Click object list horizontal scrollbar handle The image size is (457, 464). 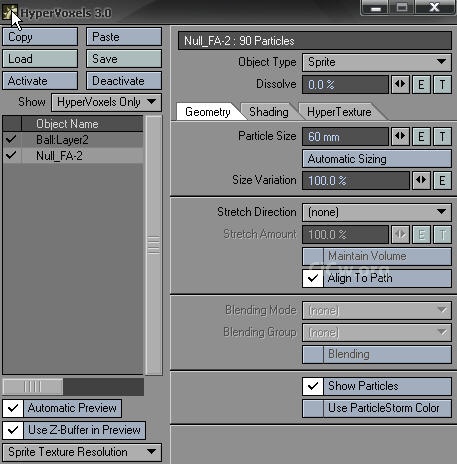(x=33, y=387)
